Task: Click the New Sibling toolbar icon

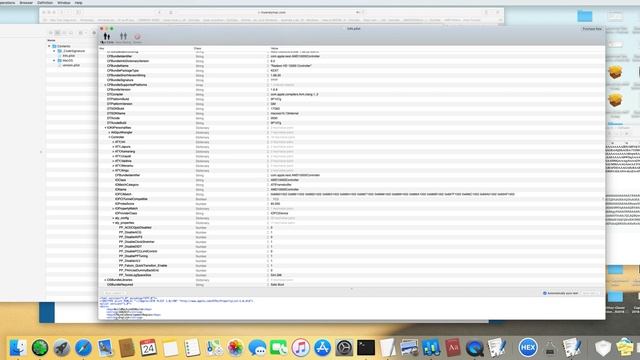Action: click(x=123, y=38)
